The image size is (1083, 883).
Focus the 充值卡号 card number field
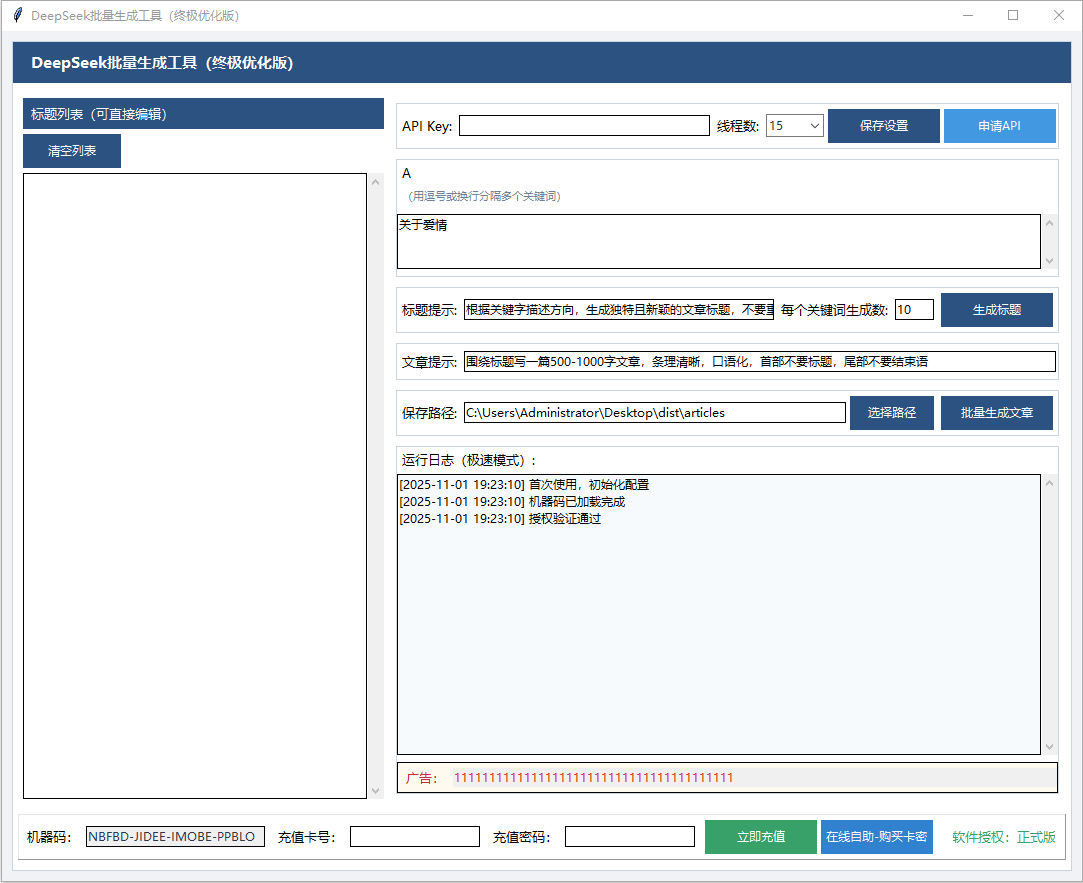pyautogui.click(x=414, y=837)
